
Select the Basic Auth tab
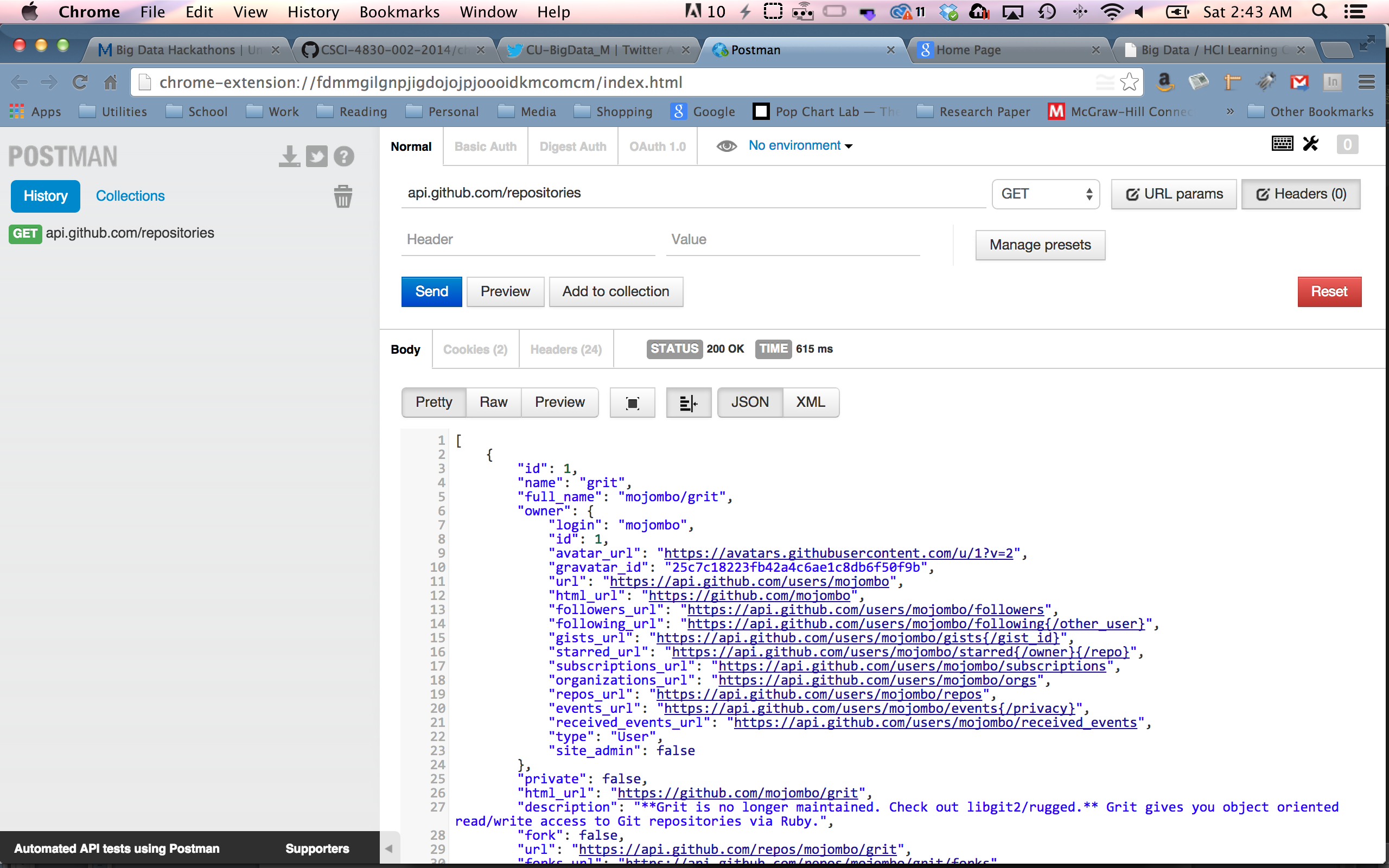pos(486,146)
